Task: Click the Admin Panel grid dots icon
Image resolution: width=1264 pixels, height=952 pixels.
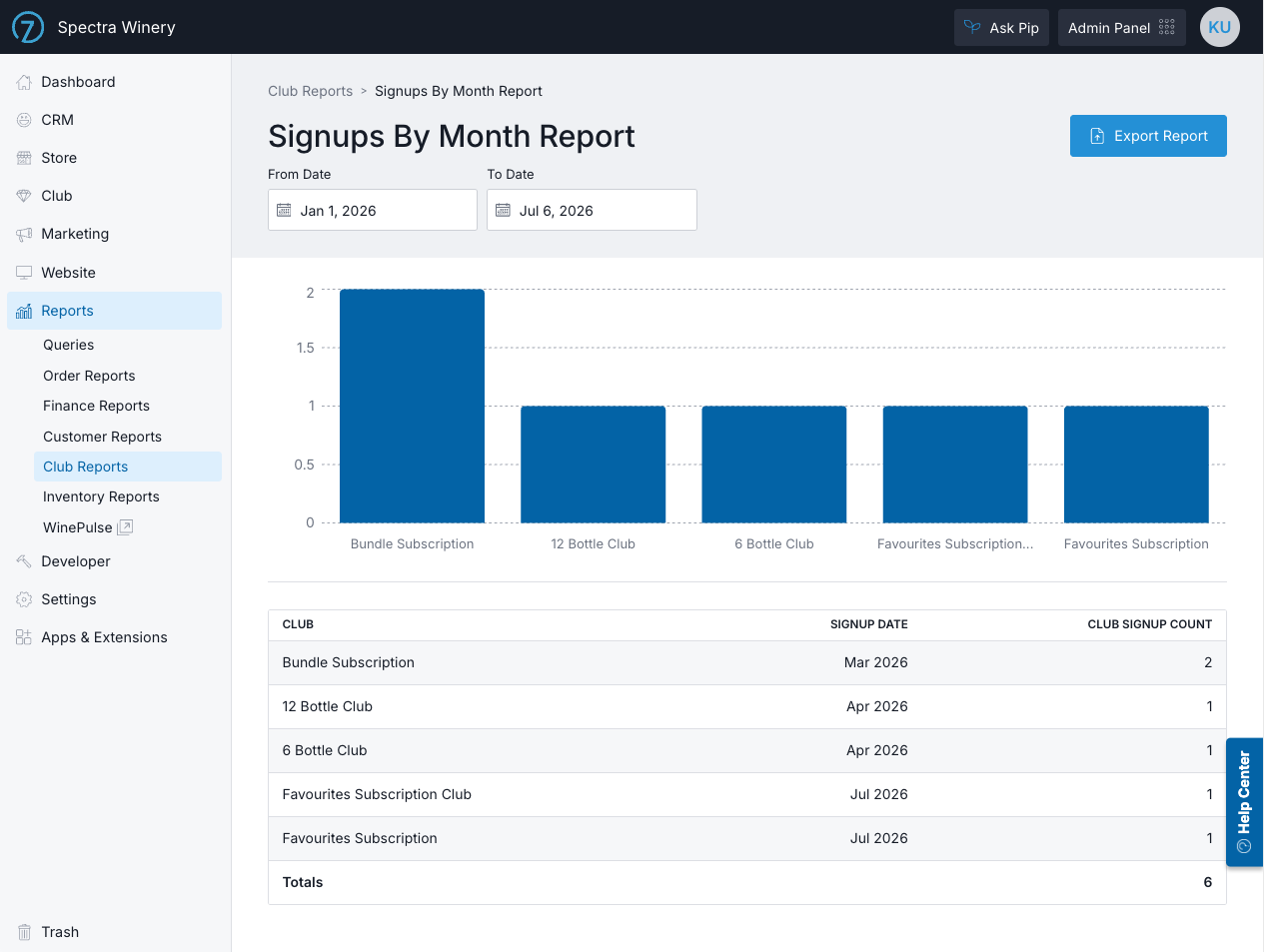Action: click(x=1167, y=27)
